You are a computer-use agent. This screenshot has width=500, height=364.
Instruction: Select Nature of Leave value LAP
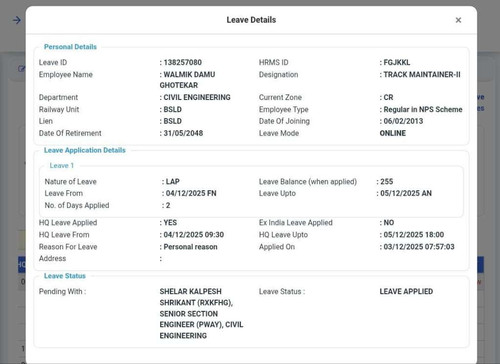[173, 182]
